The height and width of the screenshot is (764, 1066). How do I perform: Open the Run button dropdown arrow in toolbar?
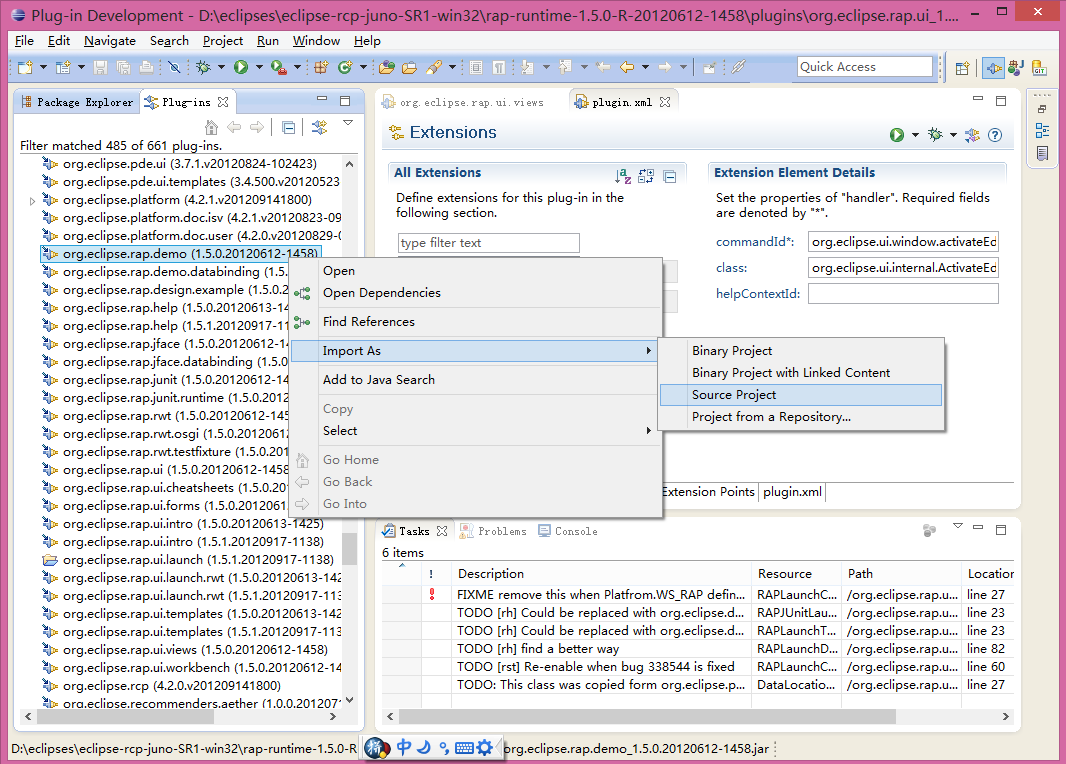click(x=258, y=68)
